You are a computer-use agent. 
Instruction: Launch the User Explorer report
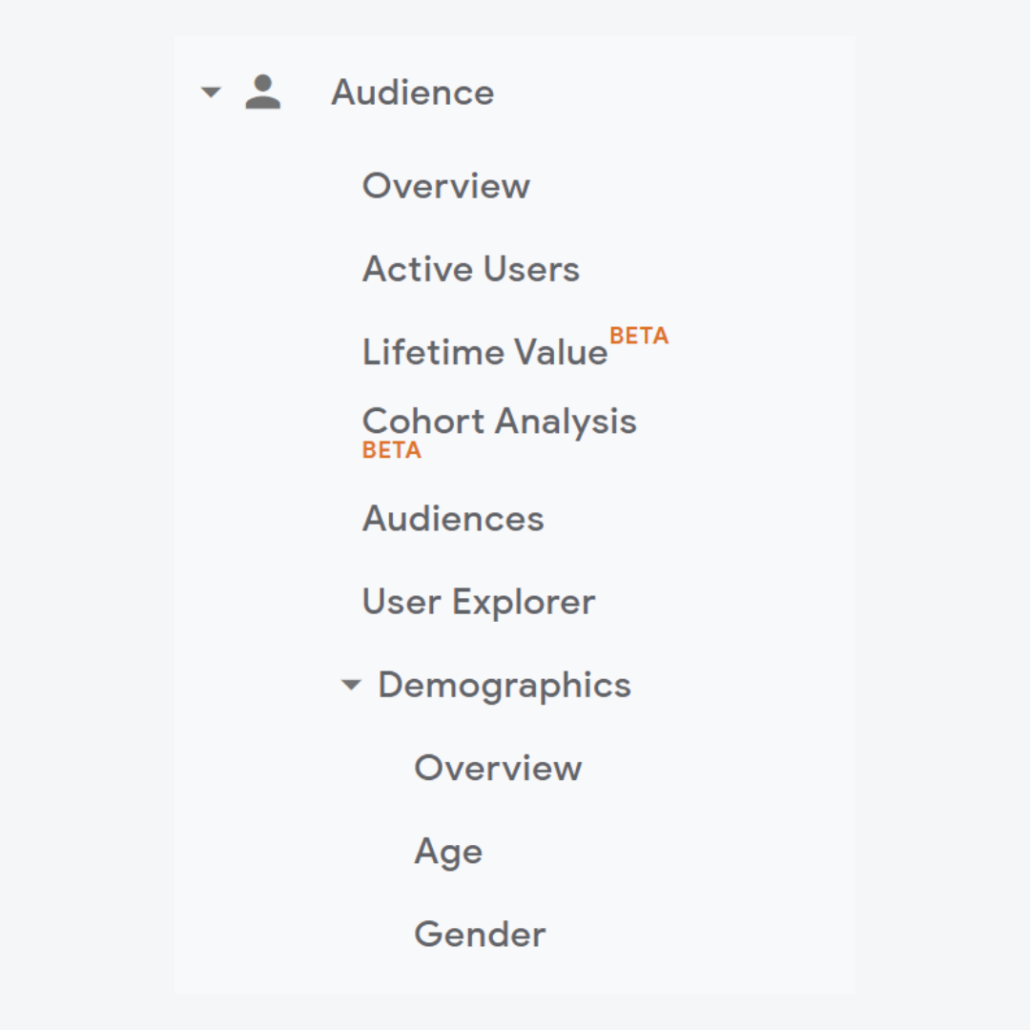pos(478,601)
